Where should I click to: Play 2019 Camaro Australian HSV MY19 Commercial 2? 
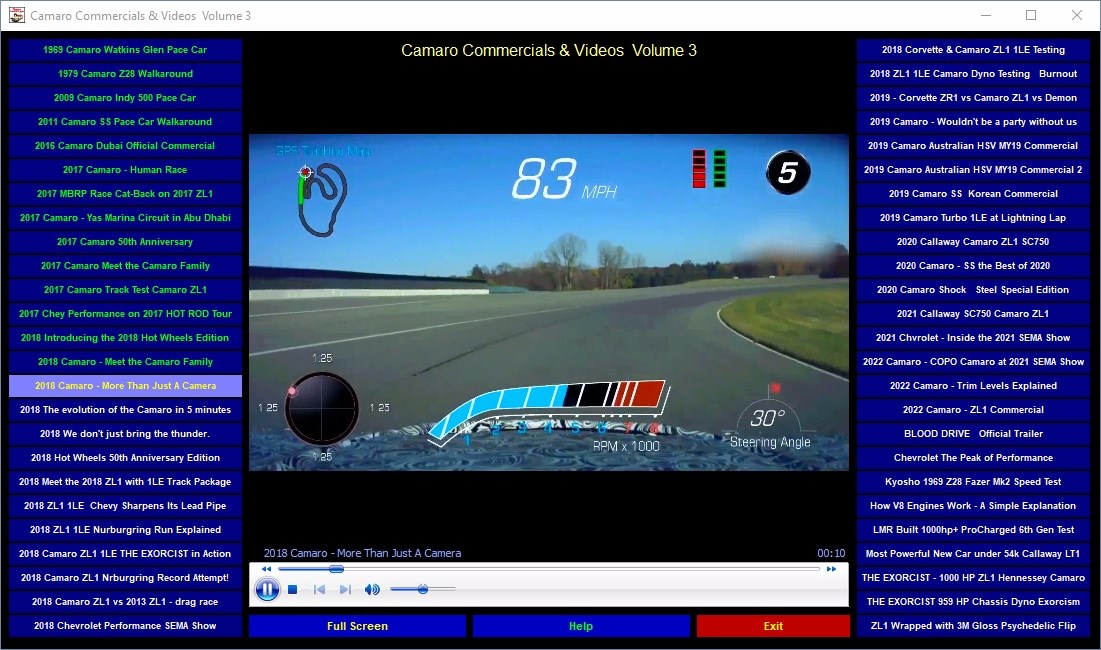(x=973, y=170)
